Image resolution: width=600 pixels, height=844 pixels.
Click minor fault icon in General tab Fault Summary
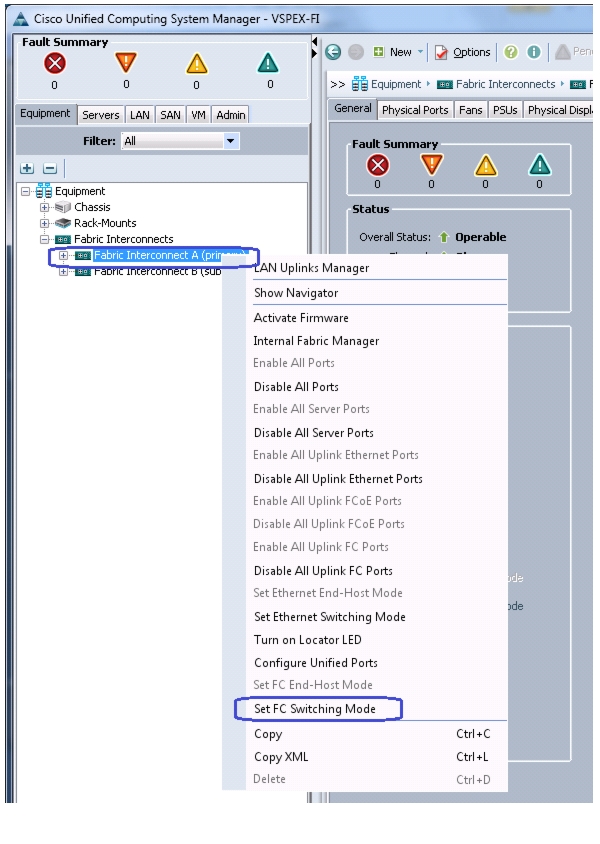coord(485,165)
